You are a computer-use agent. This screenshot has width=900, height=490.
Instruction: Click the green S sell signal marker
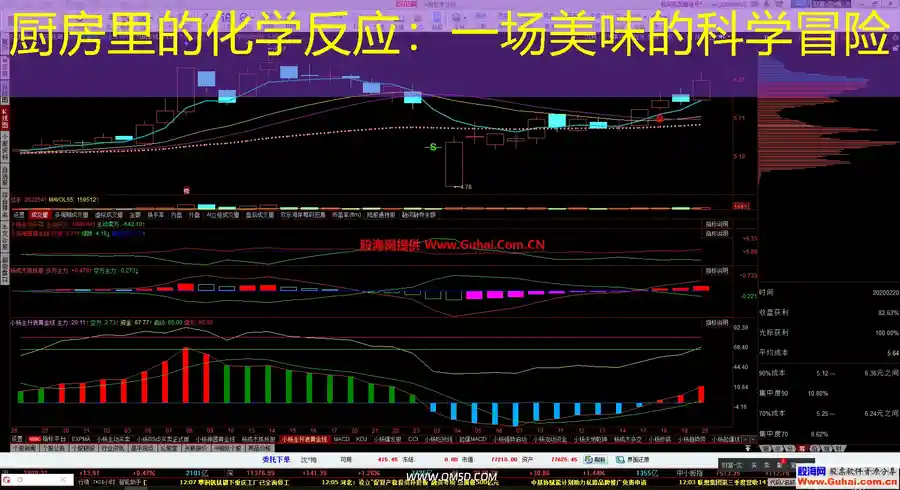(433, 147)
